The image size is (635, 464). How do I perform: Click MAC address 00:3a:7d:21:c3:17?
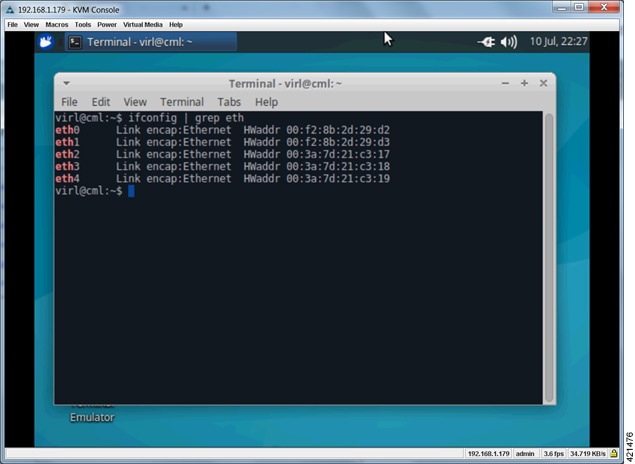click(338, 154)
